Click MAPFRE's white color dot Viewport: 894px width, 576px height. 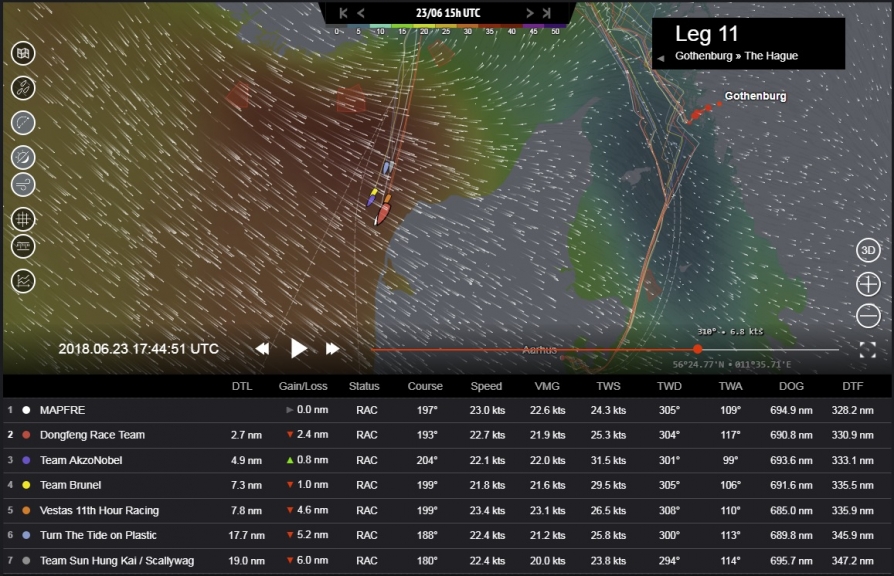click(x=26, y=410)
